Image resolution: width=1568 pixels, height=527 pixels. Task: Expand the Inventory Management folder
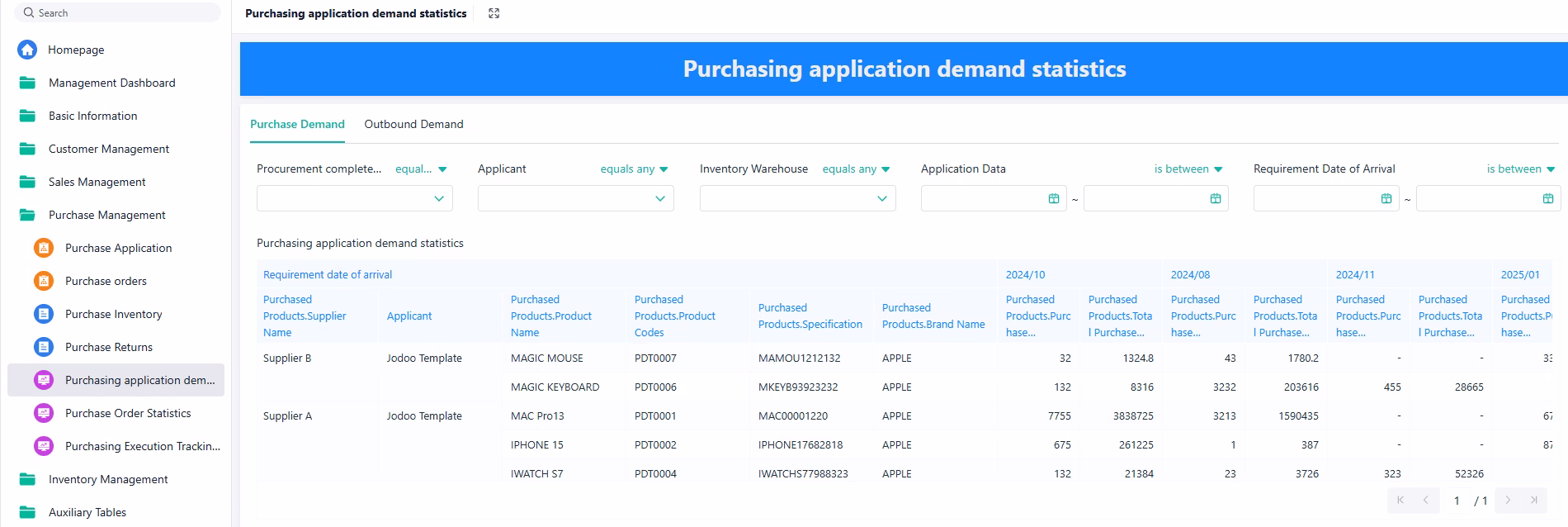(x=107, y=479)
